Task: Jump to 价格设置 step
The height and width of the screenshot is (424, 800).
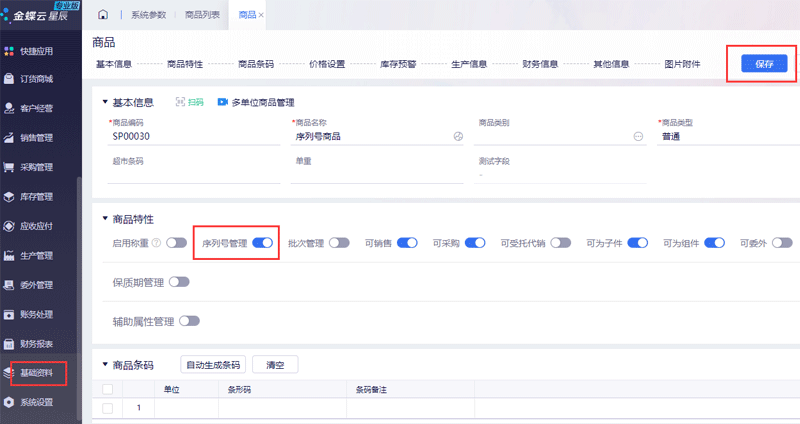Action: (327, 64)
